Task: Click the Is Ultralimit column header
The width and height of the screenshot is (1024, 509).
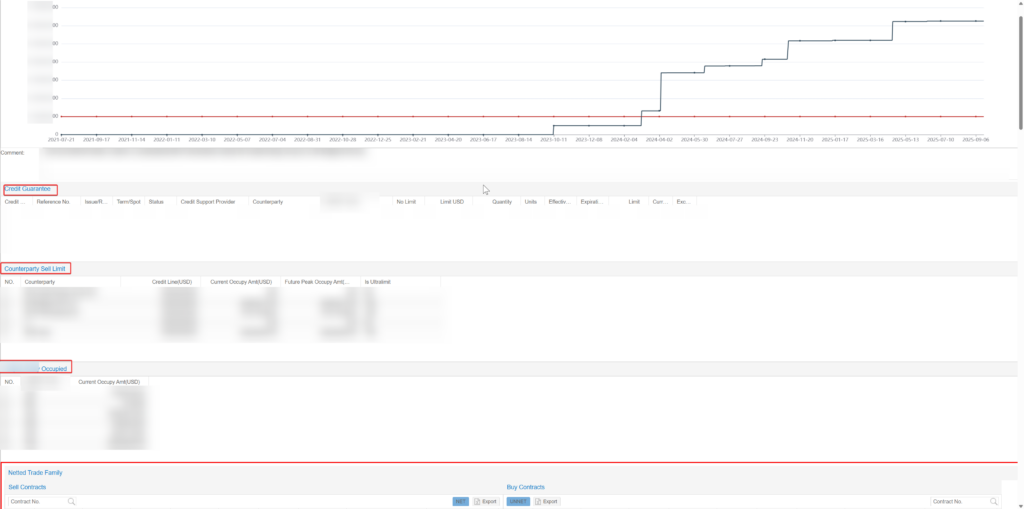Action: coord(378,283)
